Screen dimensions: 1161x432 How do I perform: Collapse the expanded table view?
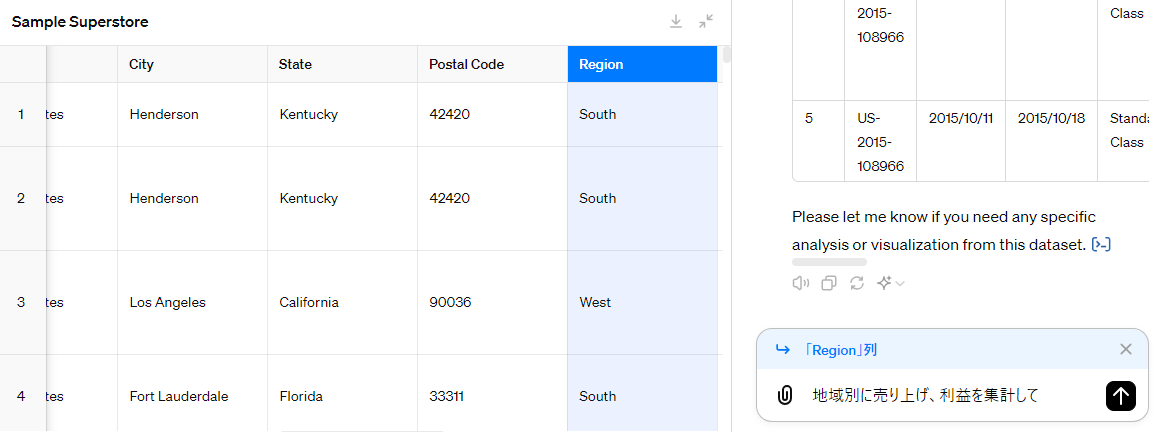[706, 21]
